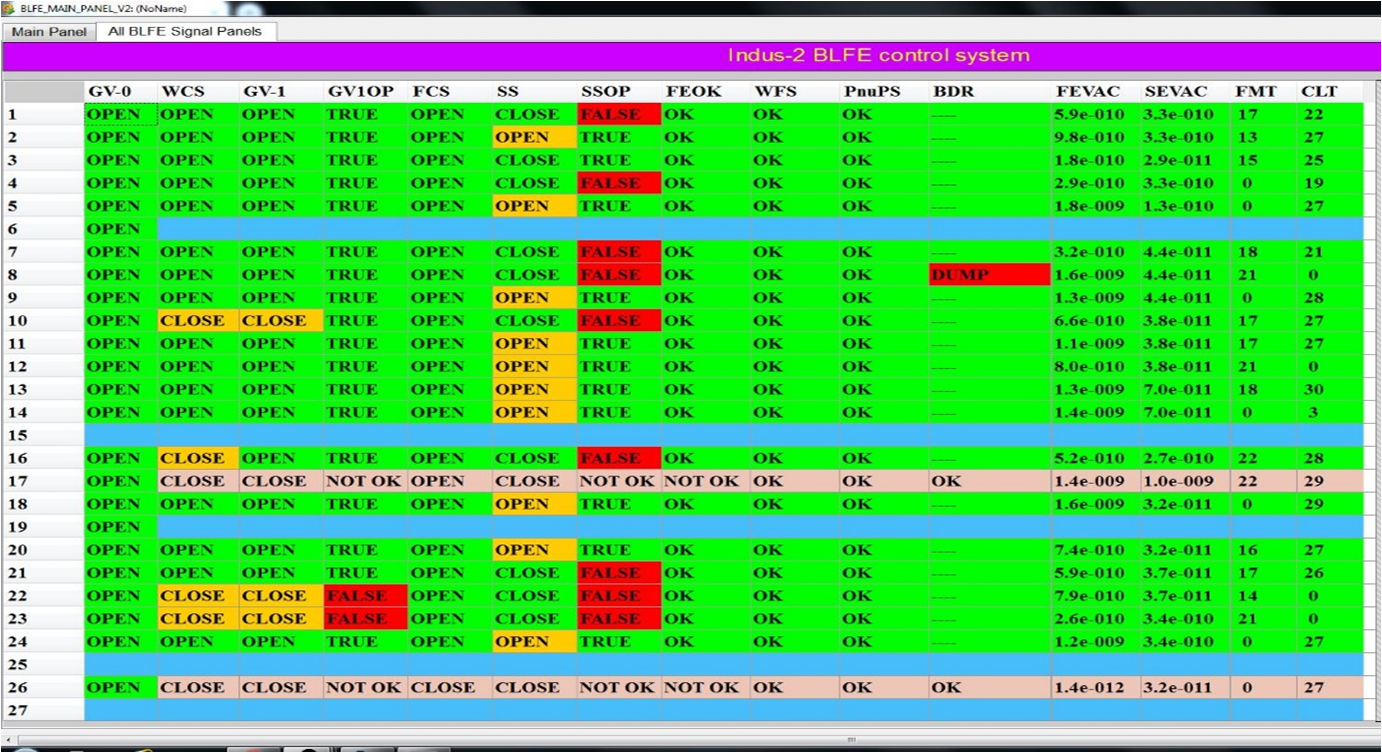1382x753 pixels.
Task: Click row header number 27
Action: pos(43,711)
